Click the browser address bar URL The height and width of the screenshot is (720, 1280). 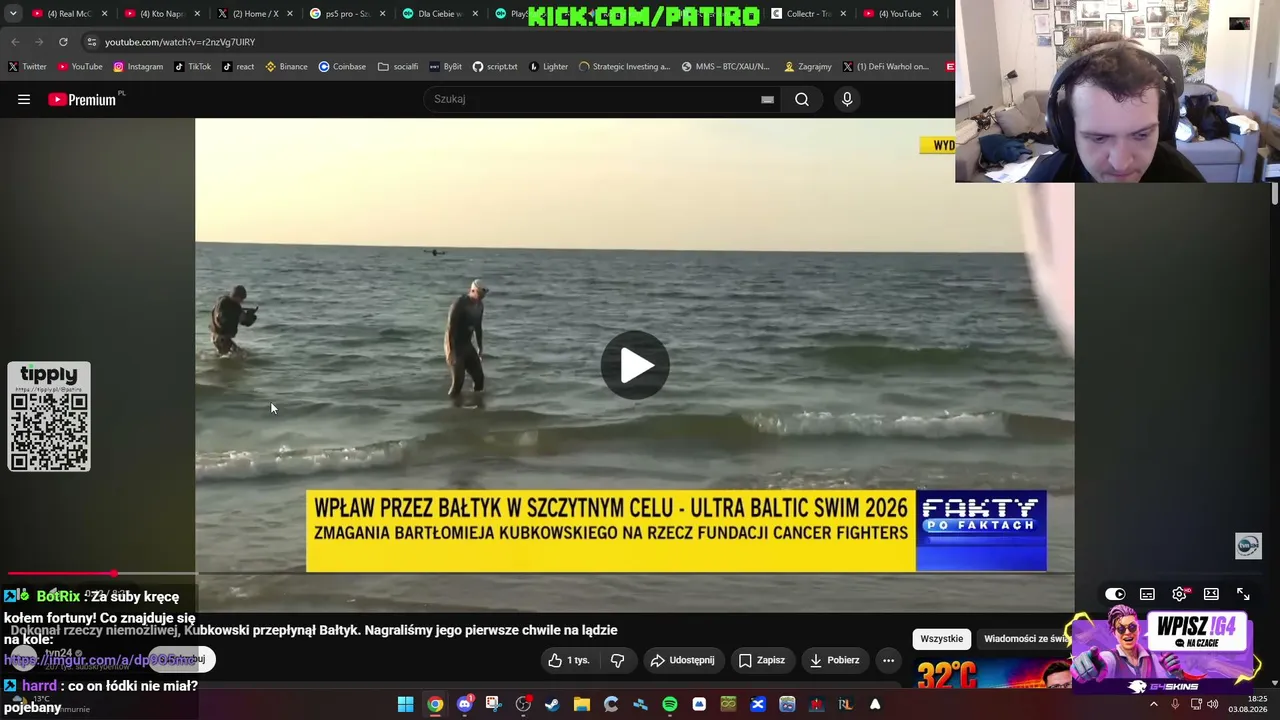tap(180, 42)
